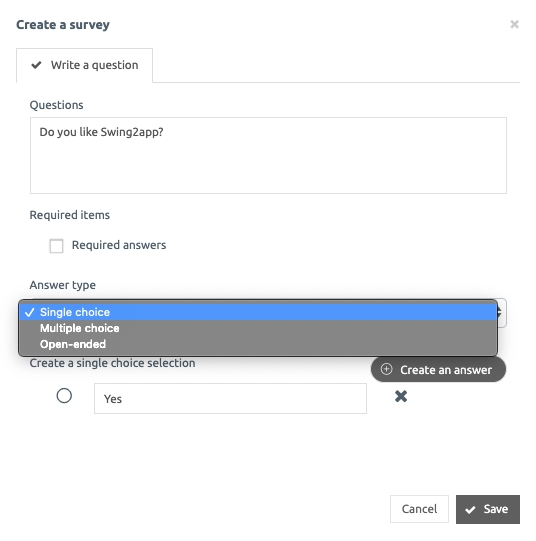Click the Questions text area
Image resolution: width=536 pixels, height=541 pixels.
(x=268, y=155)
